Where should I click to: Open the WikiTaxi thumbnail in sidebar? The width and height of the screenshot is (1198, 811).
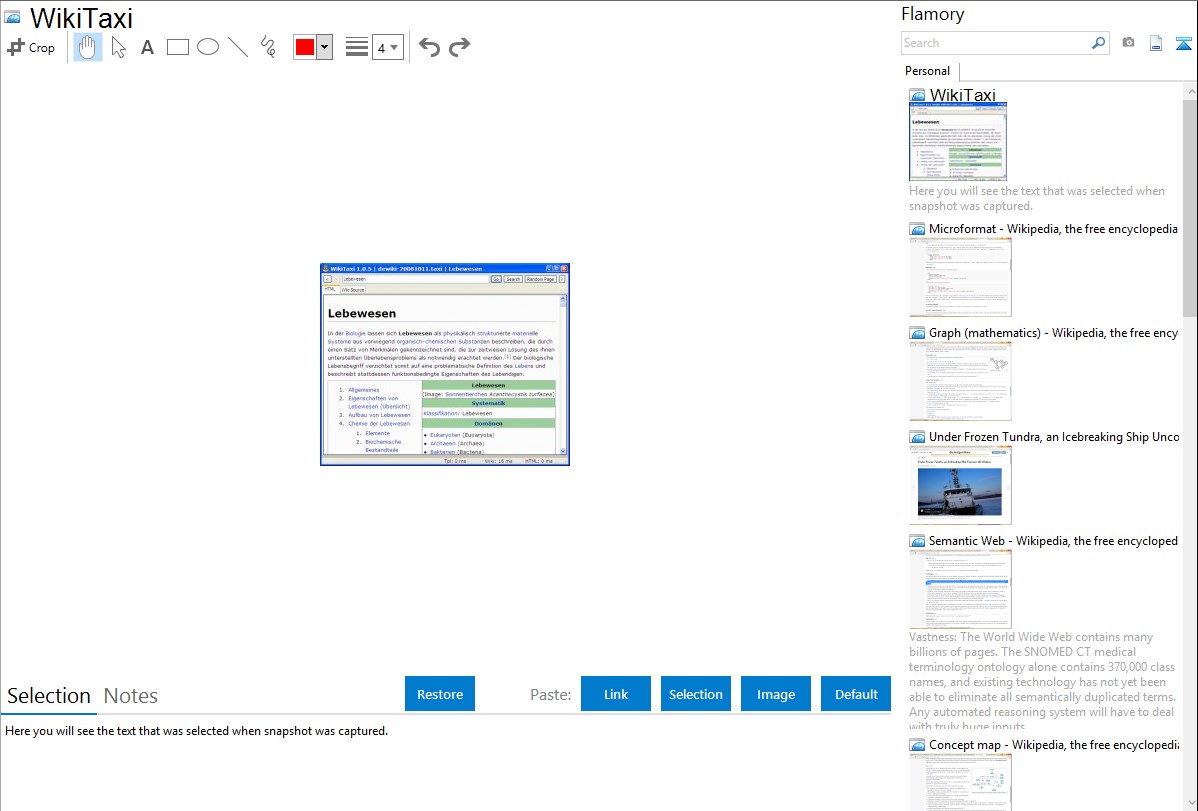coord(958,141)
